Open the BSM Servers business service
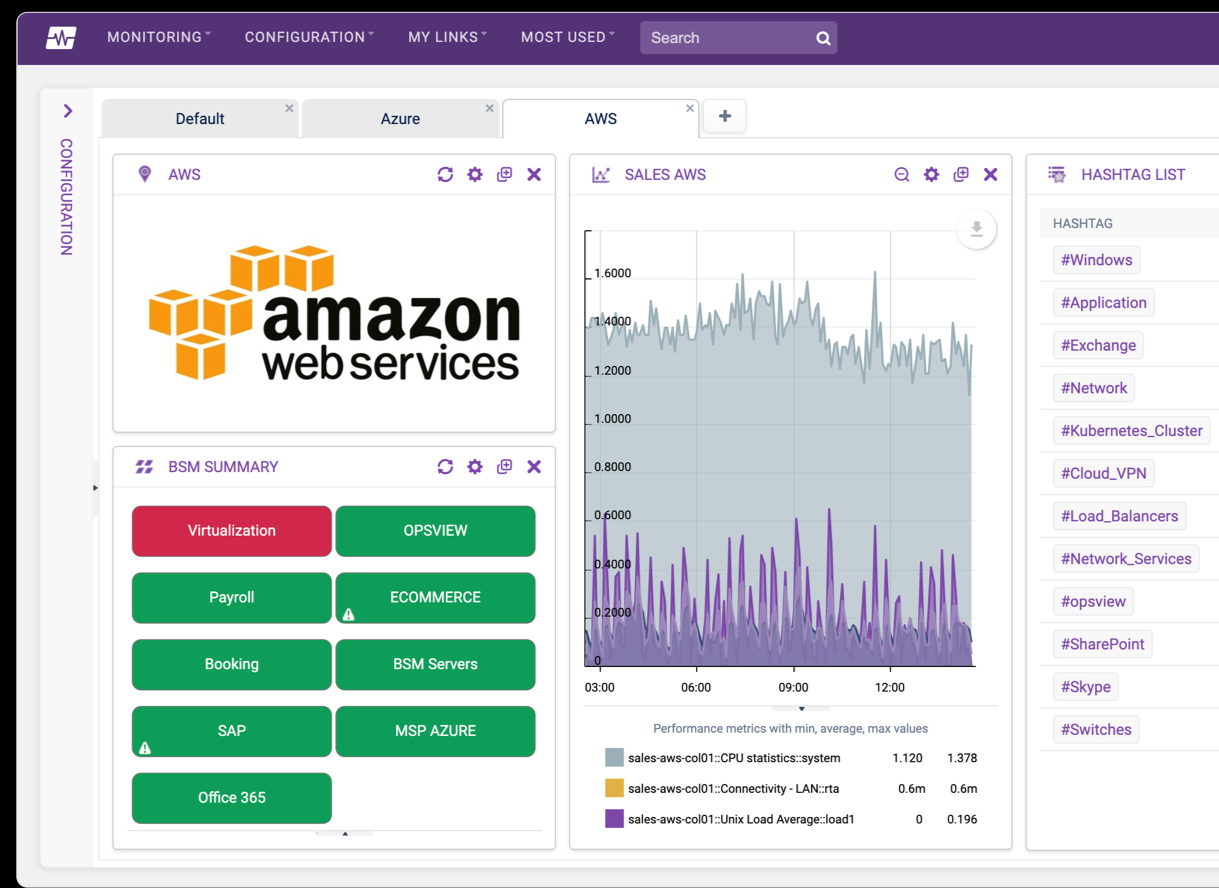The height and width of the screenshot is (888, 1219). [435, 664]
